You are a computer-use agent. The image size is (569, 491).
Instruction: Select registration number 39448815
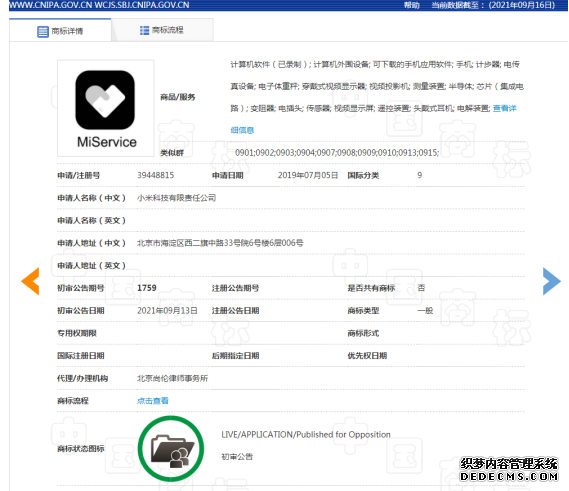pos(155,175)
